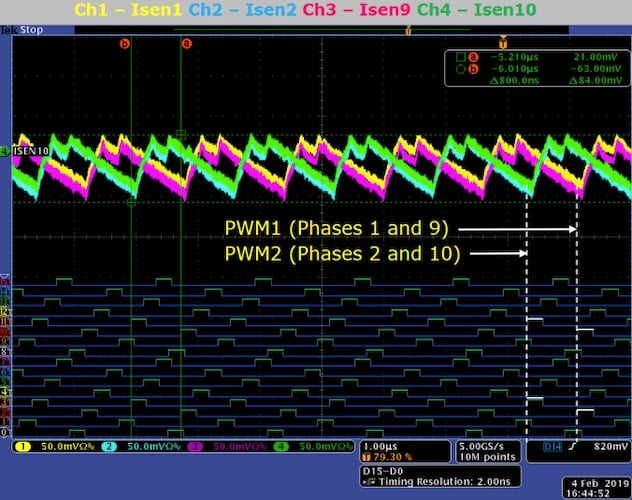Viewport: 632px width, 500px height.
Task: Select digital channel 9 label
Action: [x=5, y=341]
